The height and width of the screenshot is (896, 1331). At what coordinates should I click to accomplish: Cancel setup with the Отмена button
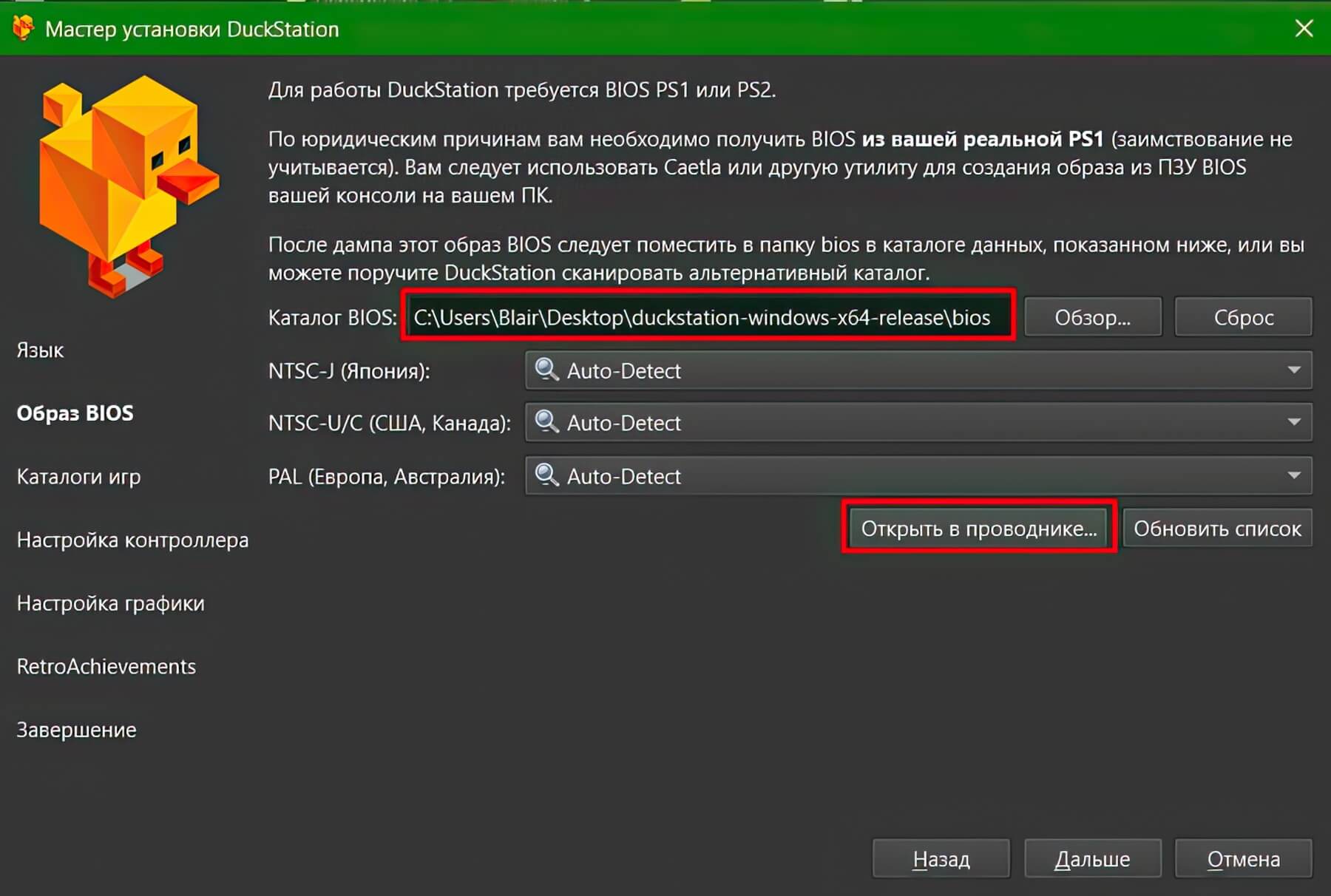point(1244,858)
